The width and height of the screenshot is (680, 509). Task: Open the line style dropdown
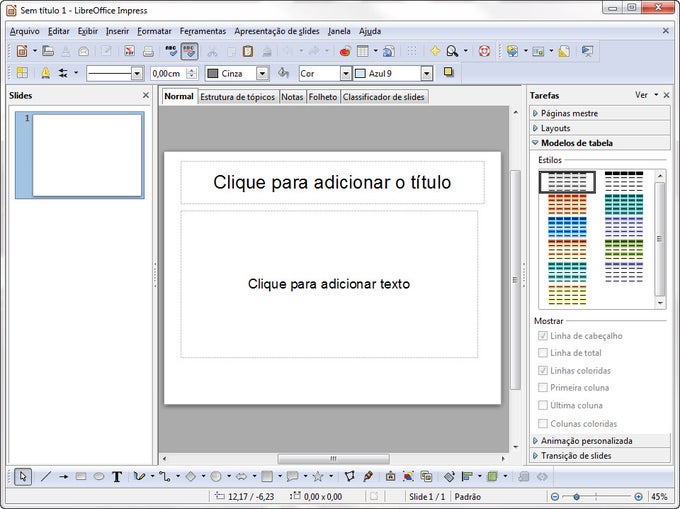tap(137, 74)
